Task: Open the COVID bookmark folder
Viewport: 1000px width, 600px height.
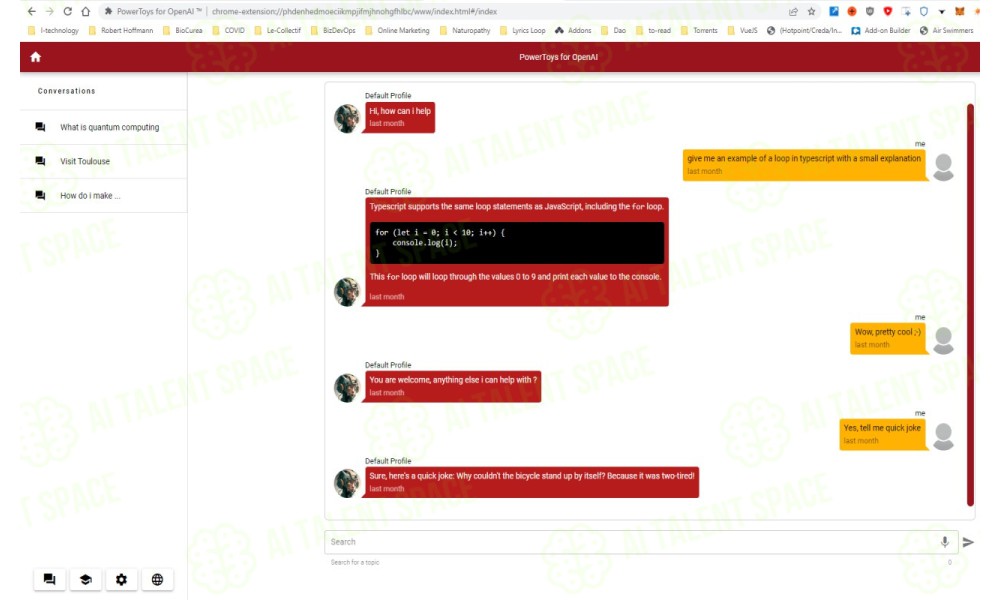Action: point(228,31)
